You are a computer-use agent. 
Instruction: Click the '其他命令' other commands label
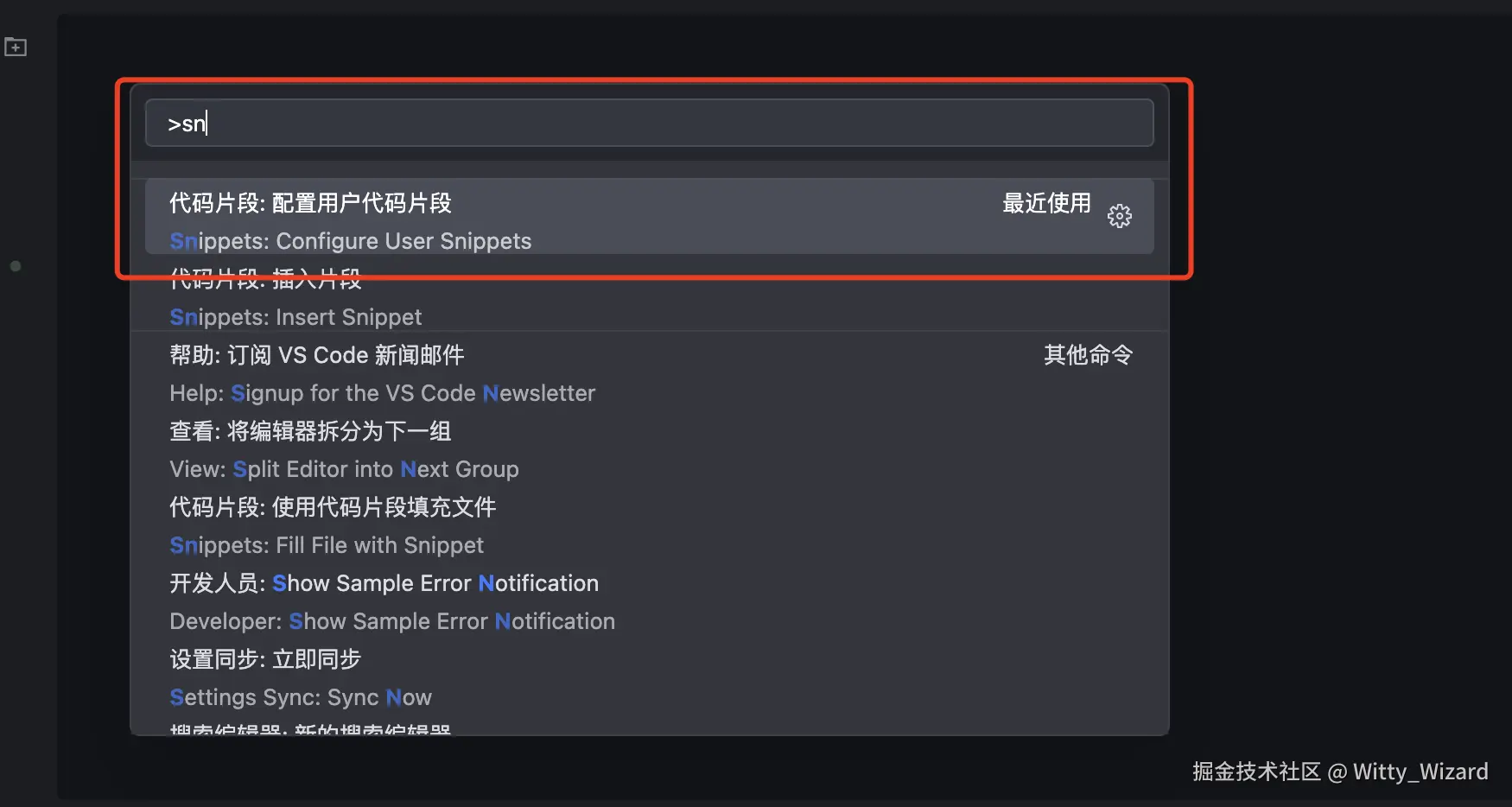click(x=1088, y=355)
